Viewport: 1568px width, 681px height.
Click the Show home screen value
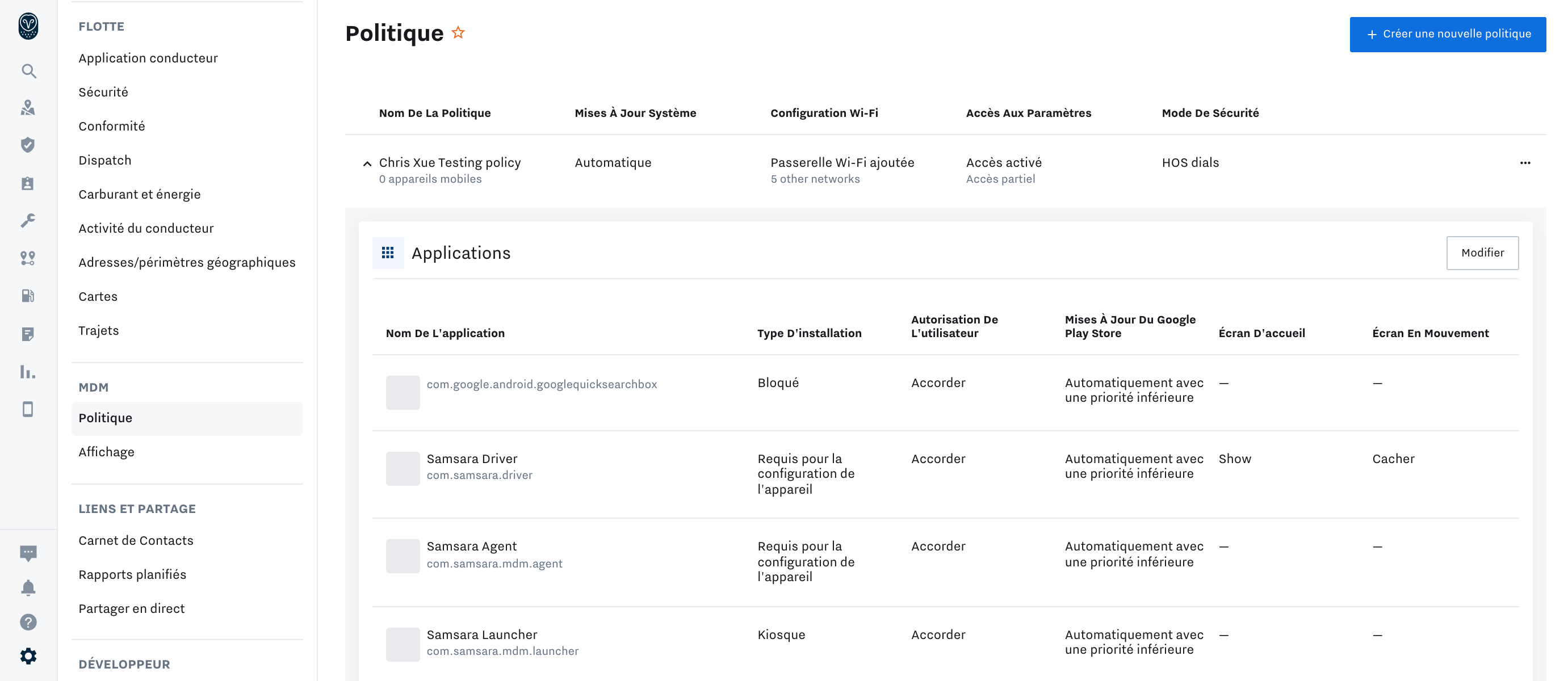click(1234, 459)
